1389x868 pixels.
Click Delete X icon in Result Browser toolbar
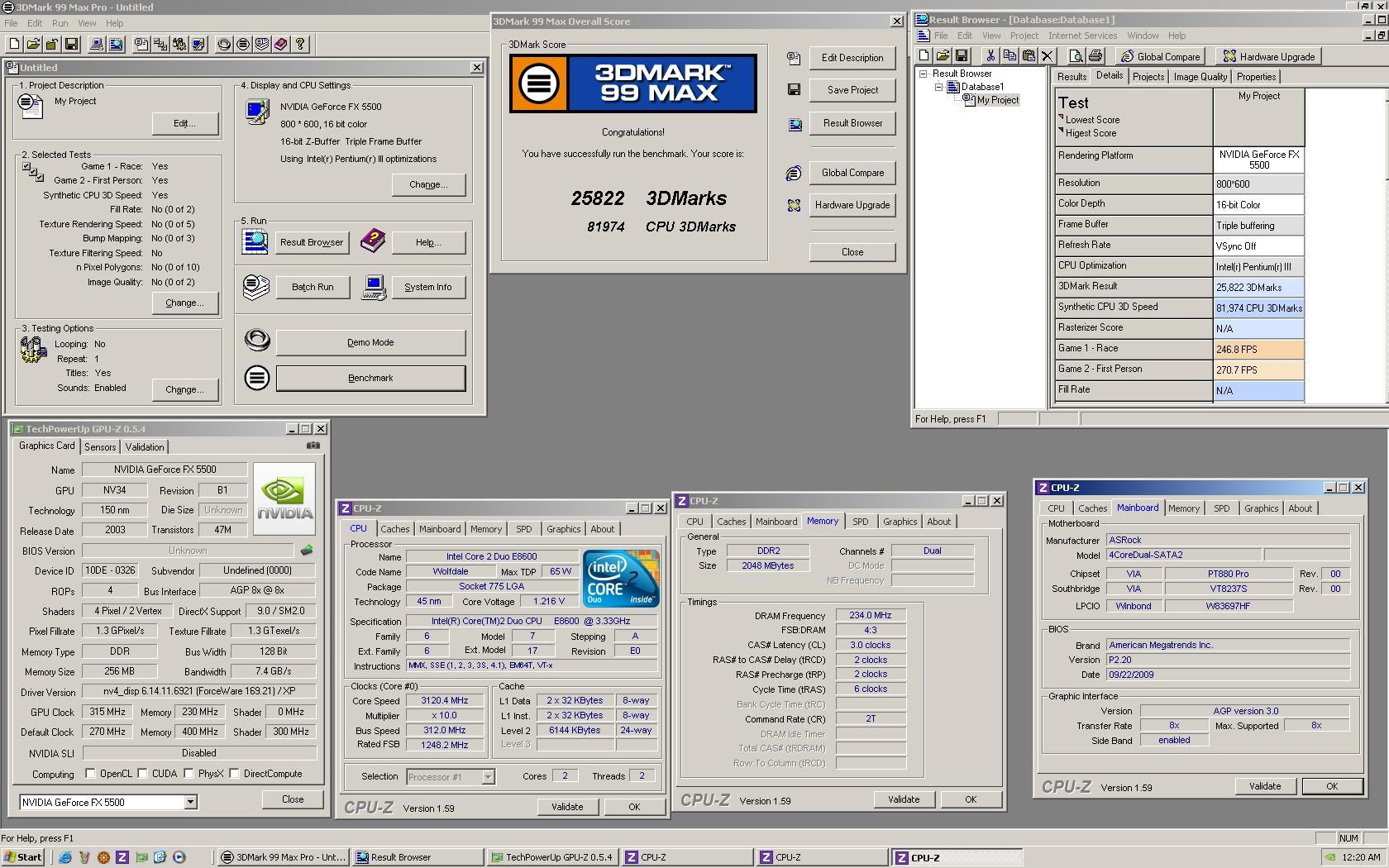coord(1048,56)
